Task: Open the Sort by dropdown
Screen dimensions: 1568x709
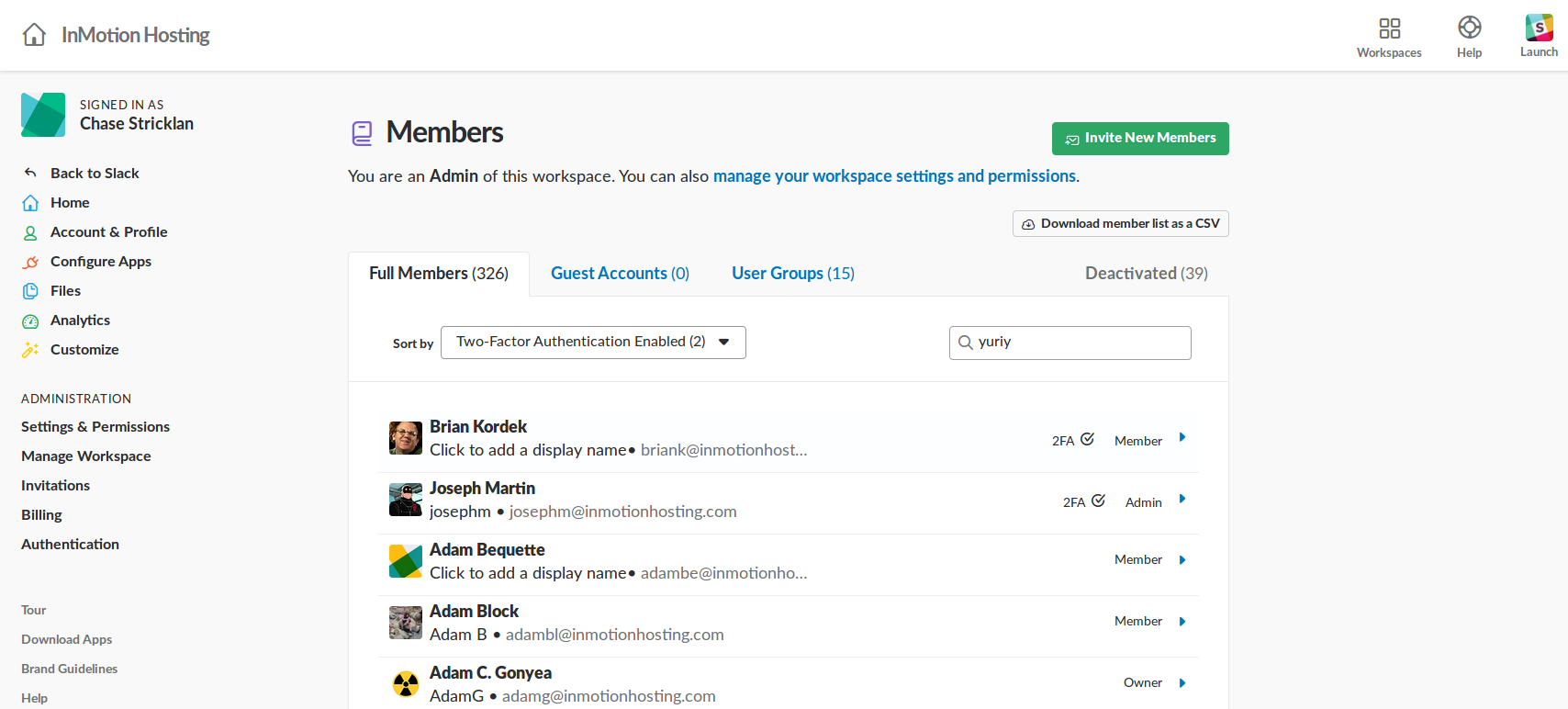Action: 593,343
